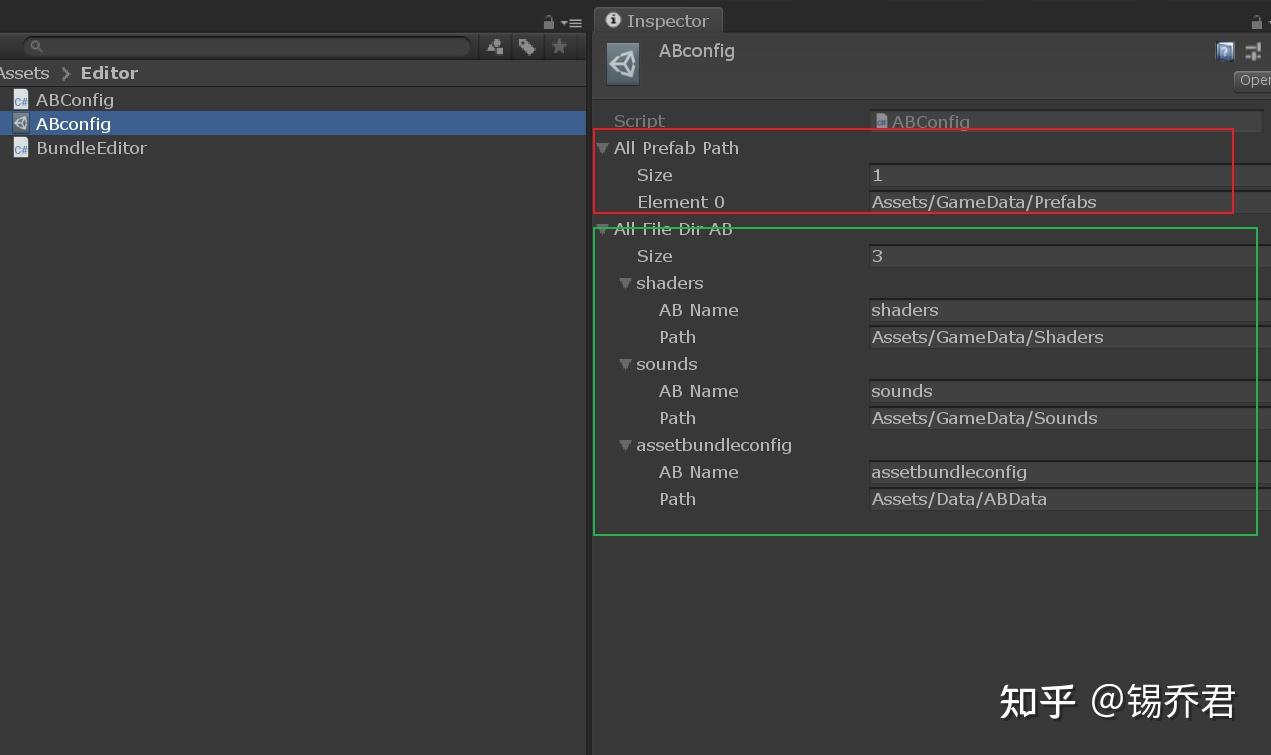Select the ABConfig script in Project window
Screen dimensions: 1271x755
coord(74,99)
